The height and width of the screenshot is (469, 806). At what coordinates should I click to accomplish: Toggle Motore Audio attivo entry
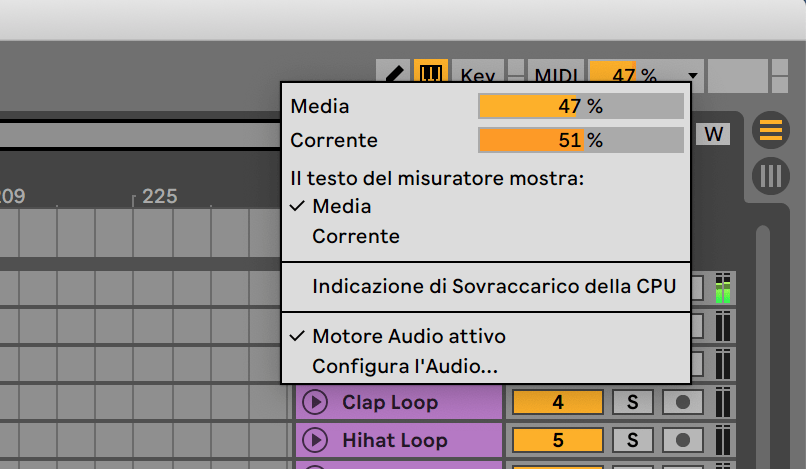[x=408, y=336]
